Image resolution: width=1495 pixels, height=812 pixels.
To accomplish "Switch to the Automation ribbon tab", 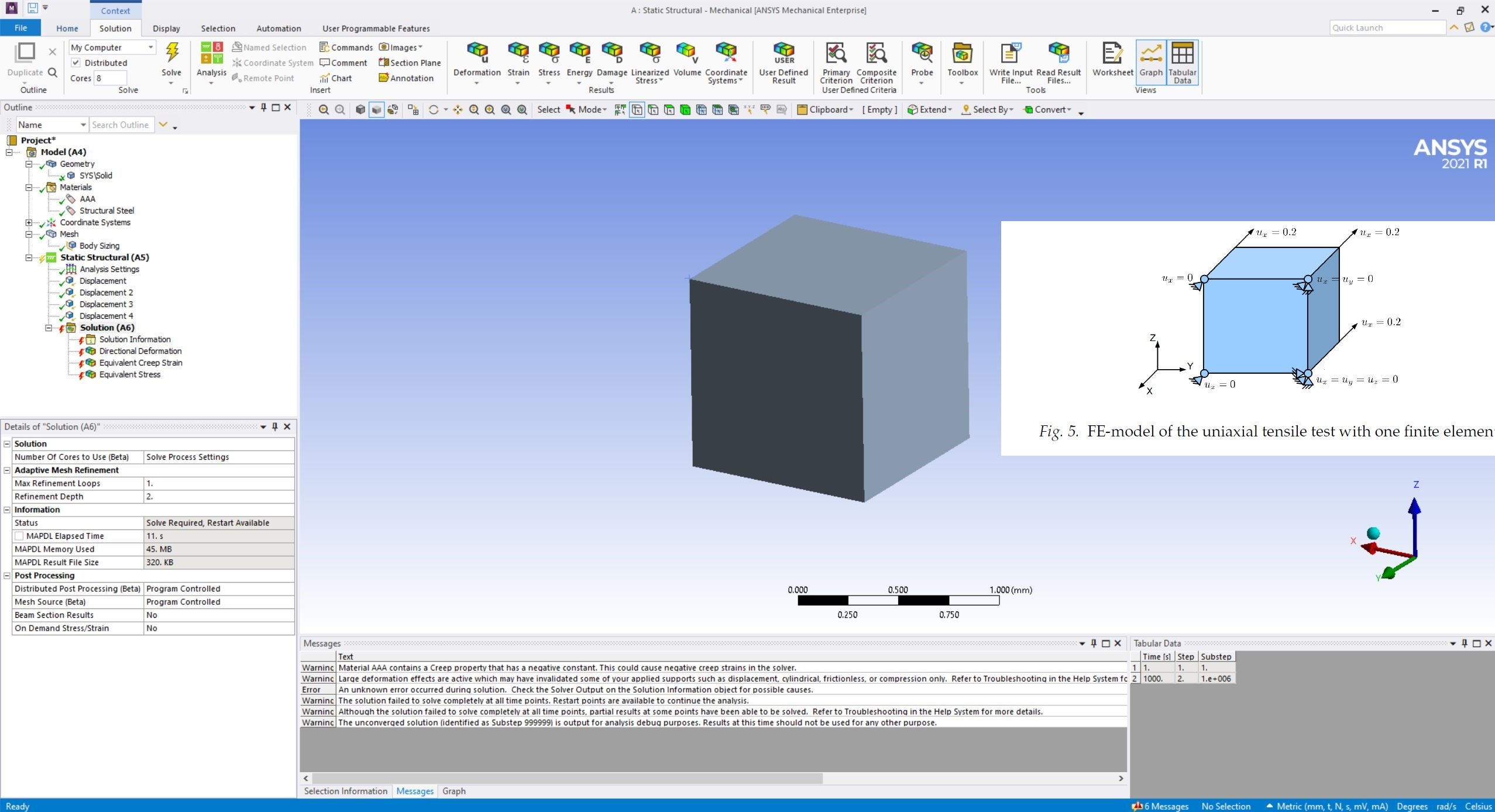I will tap(279, 28).
